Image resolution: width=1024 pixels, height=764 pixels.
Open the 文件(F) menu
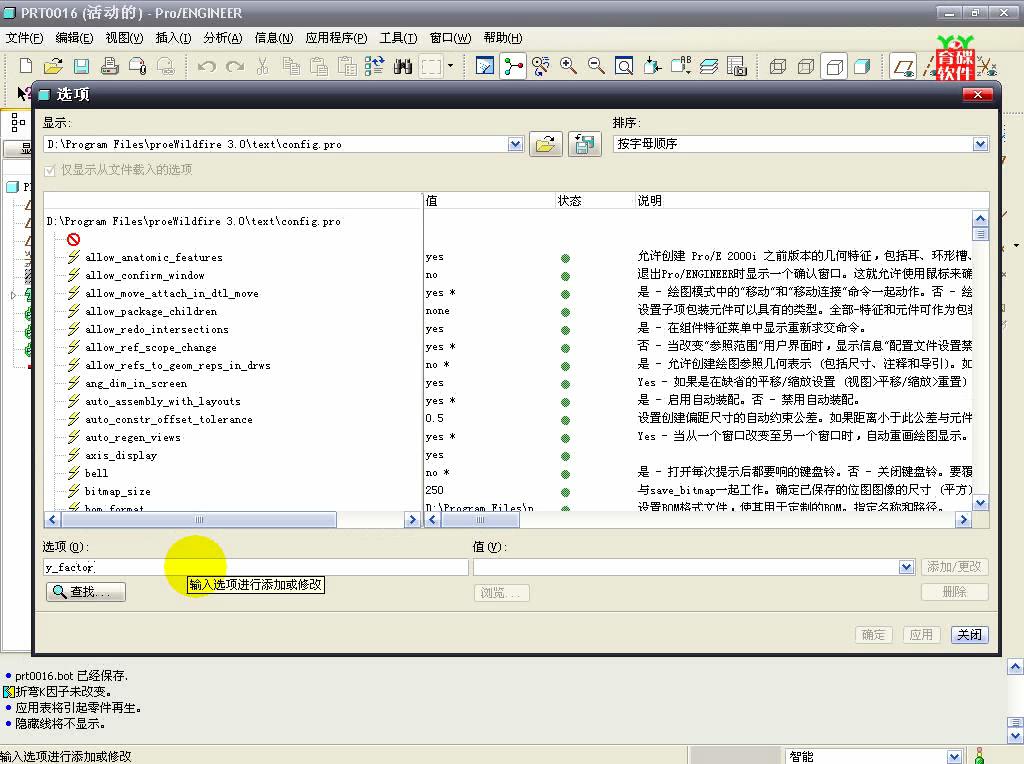pos(24,38)
